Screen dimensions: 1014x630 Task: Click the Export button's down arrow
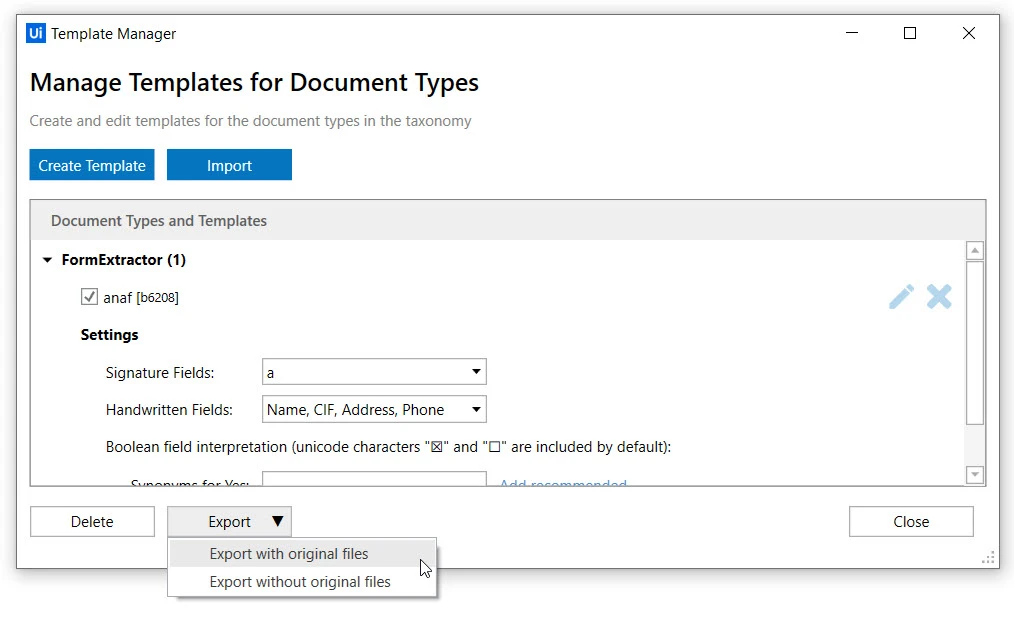tap(278, 521)
